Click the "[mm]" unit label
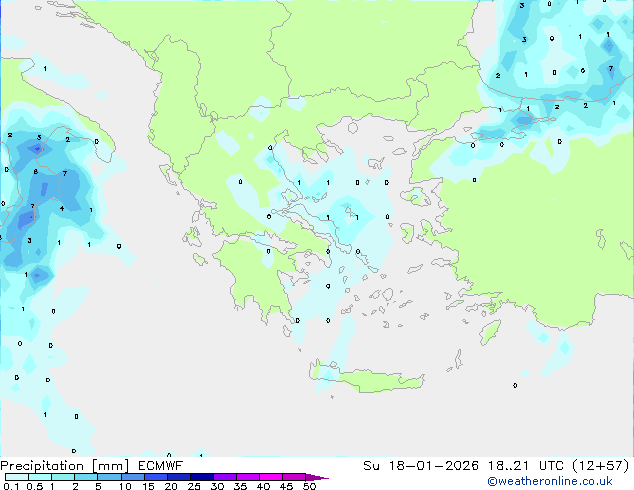The width and height of the screenshot is (634, 490). pos(110,466)
